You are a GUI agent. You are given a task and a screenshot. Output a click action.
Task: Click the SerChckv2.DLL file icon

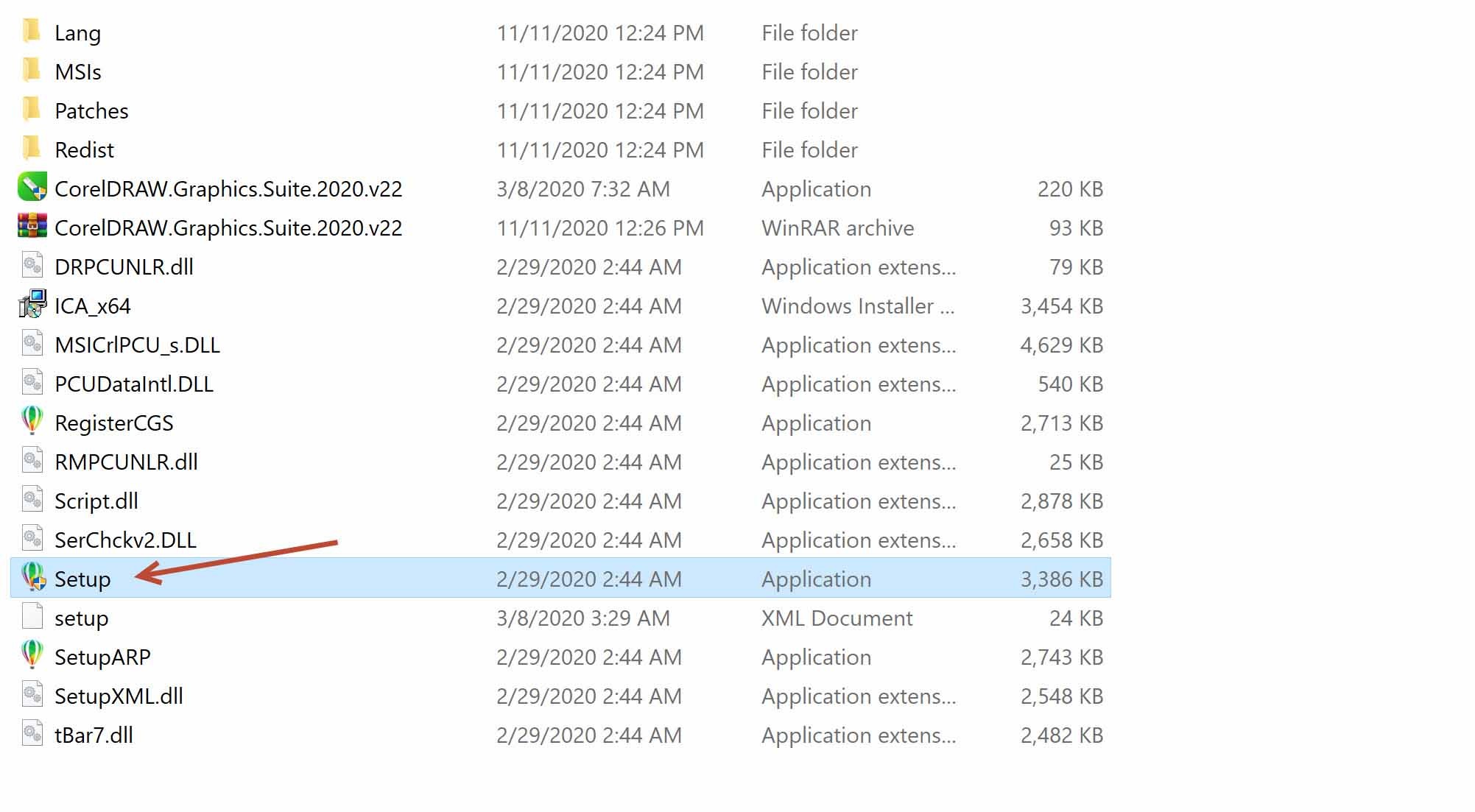[32, 539]
